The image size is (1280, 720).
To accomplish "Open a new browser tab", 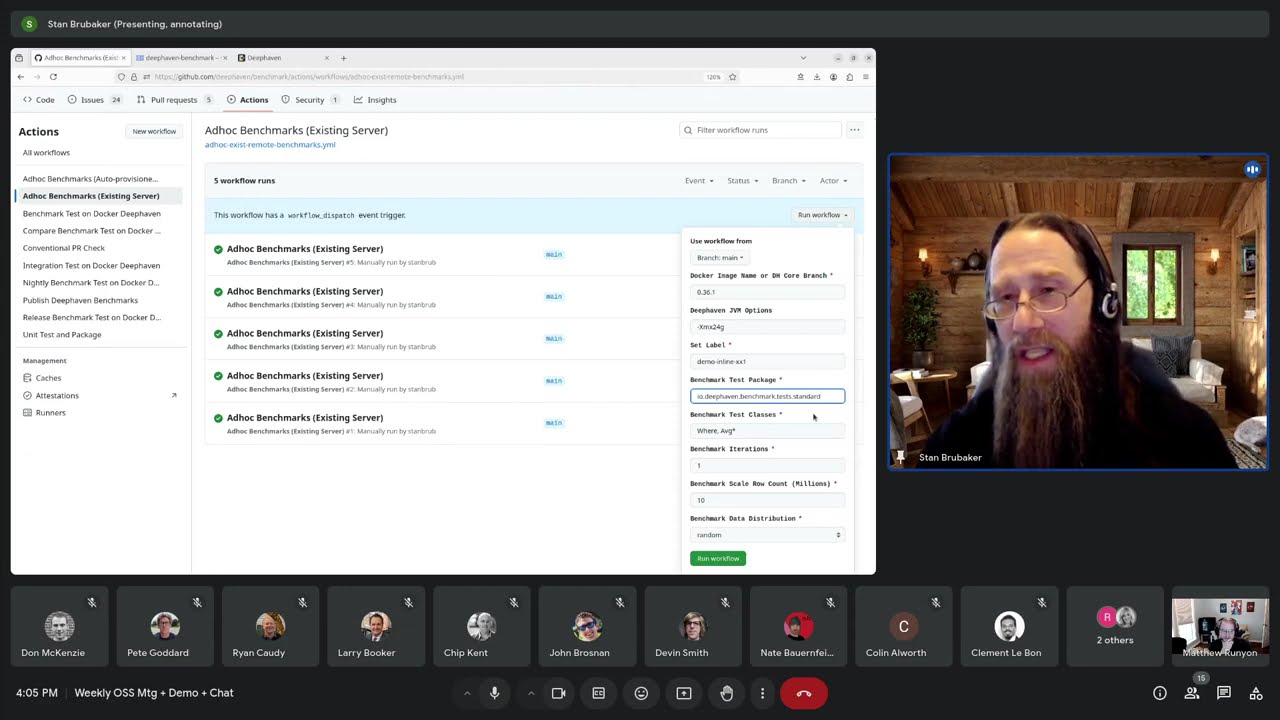I will [343, 58].
